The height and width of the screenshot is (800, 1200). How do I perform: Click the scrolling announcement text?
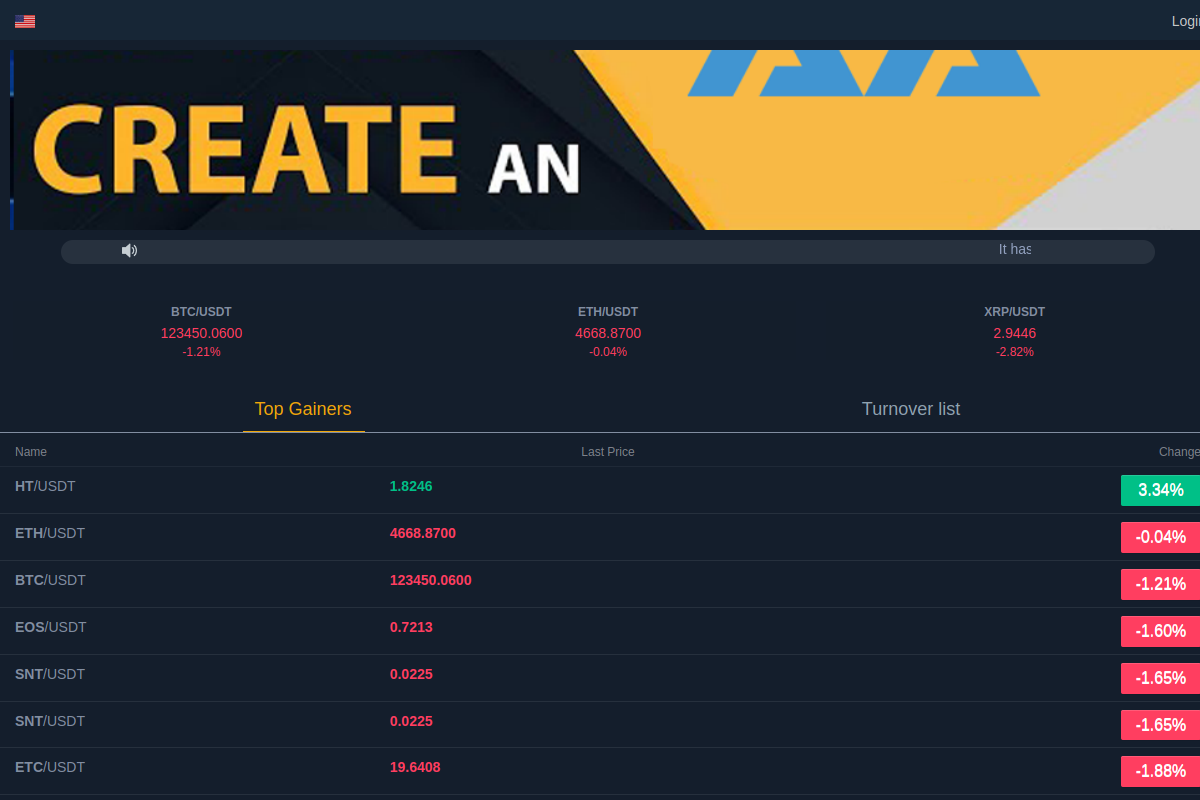click(x=1014, y=250)
